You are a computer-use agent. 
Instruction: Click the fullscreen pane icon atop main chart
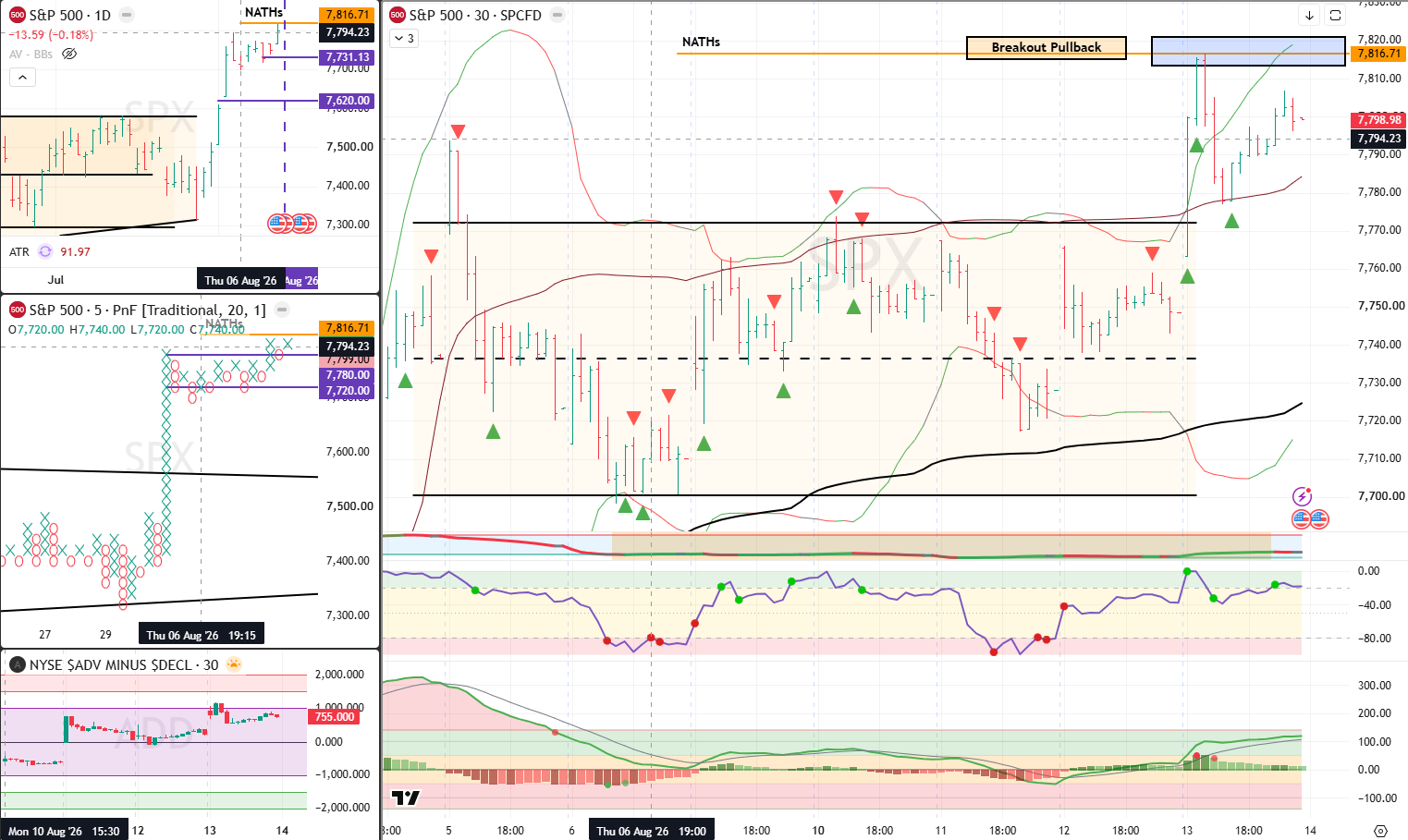[x=1335, y=15]
